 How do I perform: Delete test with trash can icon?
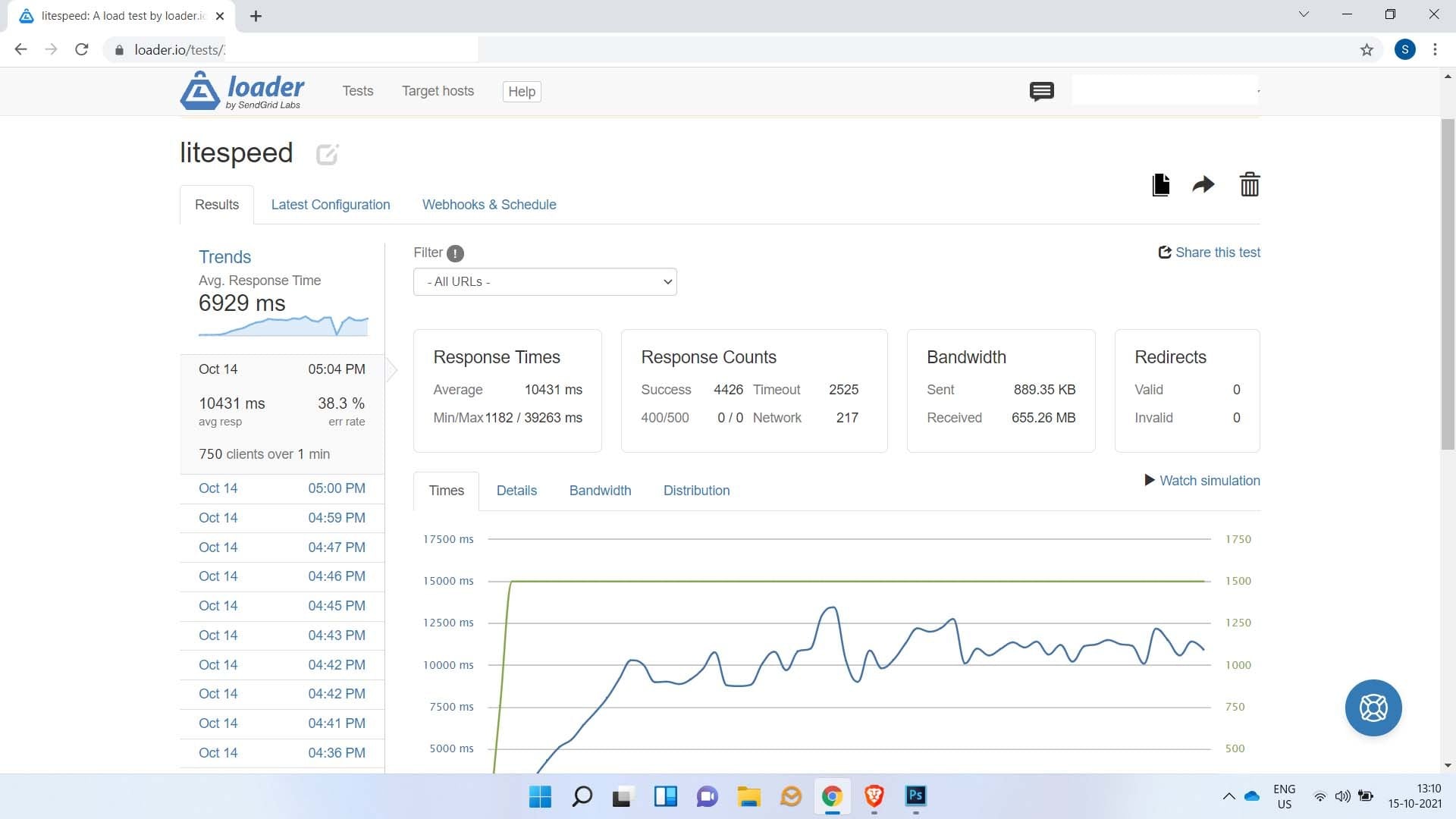click(x=1249, y=184)
